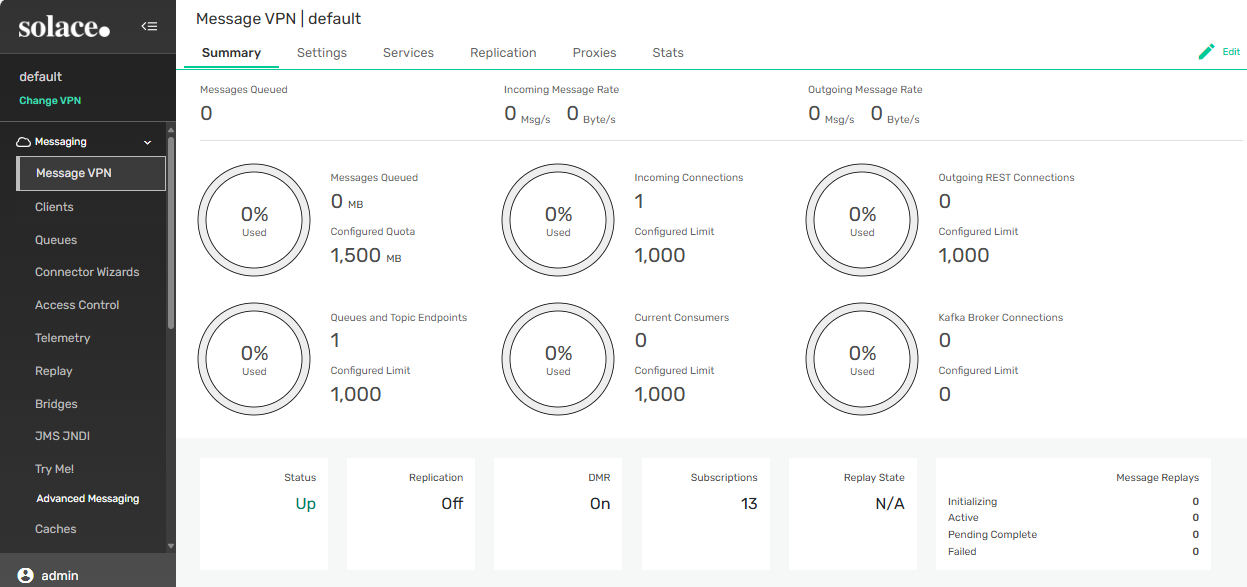View the Stats tab
This screenshot has width=1247, height=587.
(x=668, y=53)
